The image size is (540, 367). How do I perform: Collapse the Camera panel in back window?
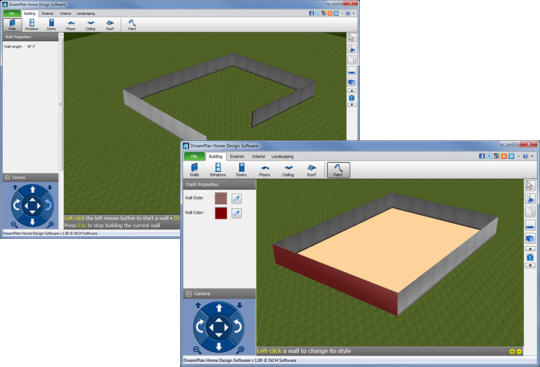[x=7, y=178]
